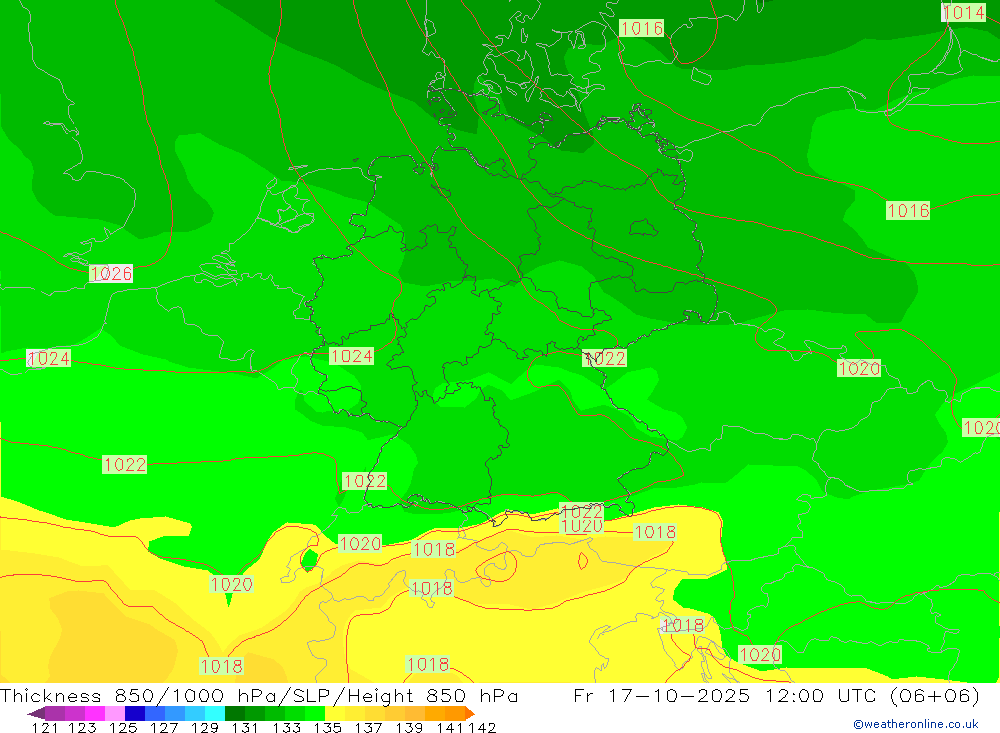This screenshot has height=733, width=1000.
Task: Click the legend value 121
Action: tap(45, 727)
